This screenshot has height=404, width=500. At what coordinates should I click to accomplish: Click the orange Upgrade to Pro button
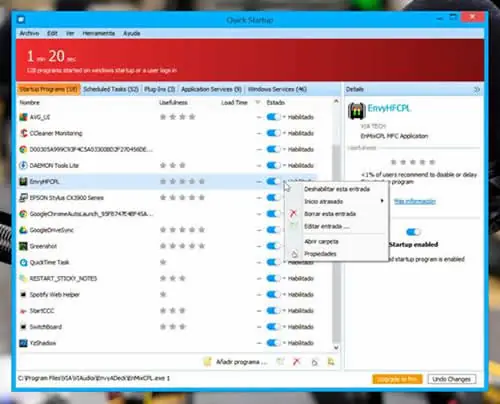[x=397, y=379]
